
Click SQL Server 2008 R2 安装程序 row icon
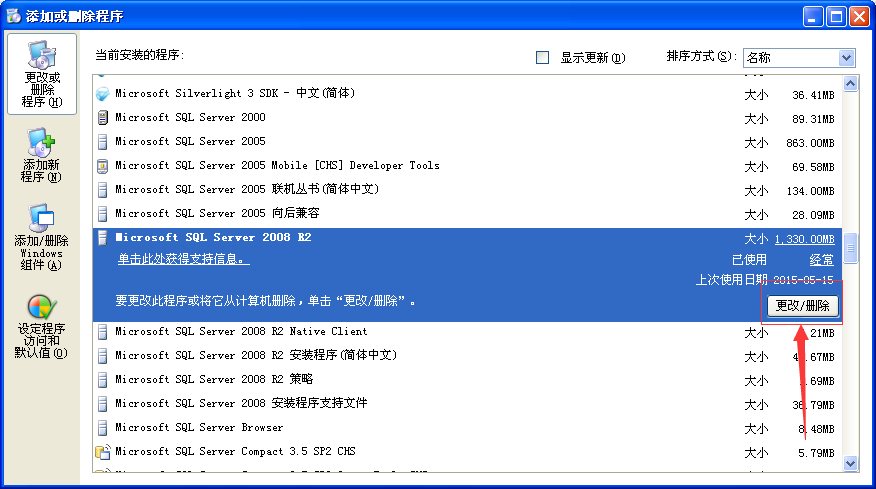(x=102, y=356)
